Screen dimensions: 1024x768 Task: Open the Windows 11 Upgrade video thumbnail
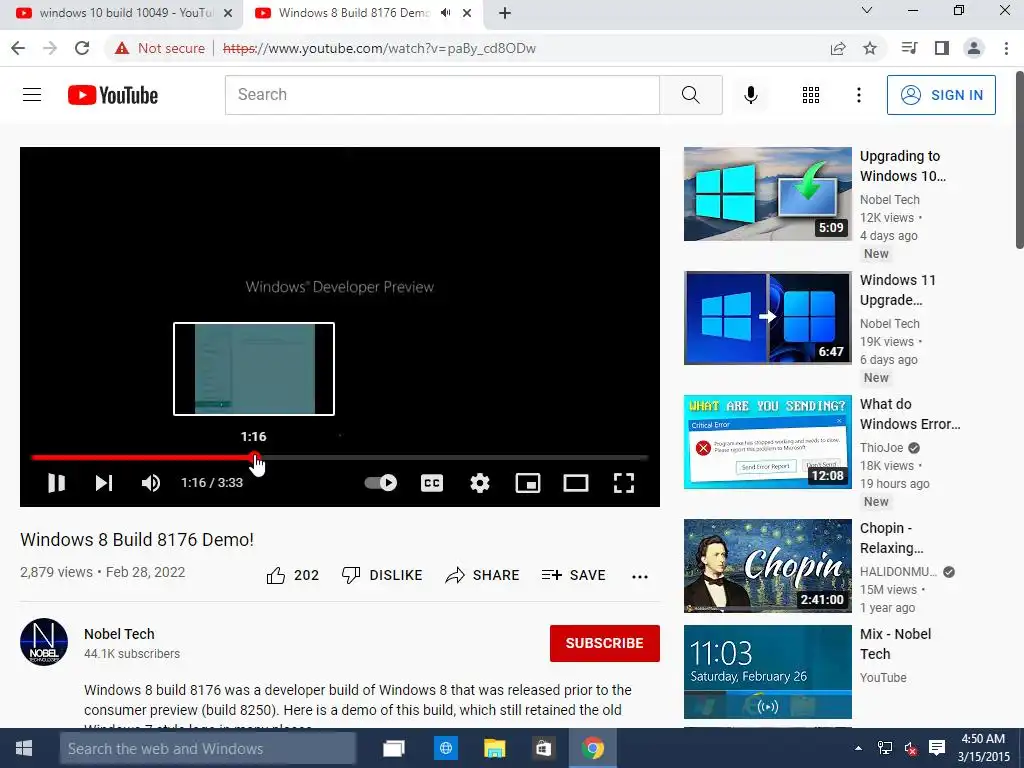click(x=768, y=318)
